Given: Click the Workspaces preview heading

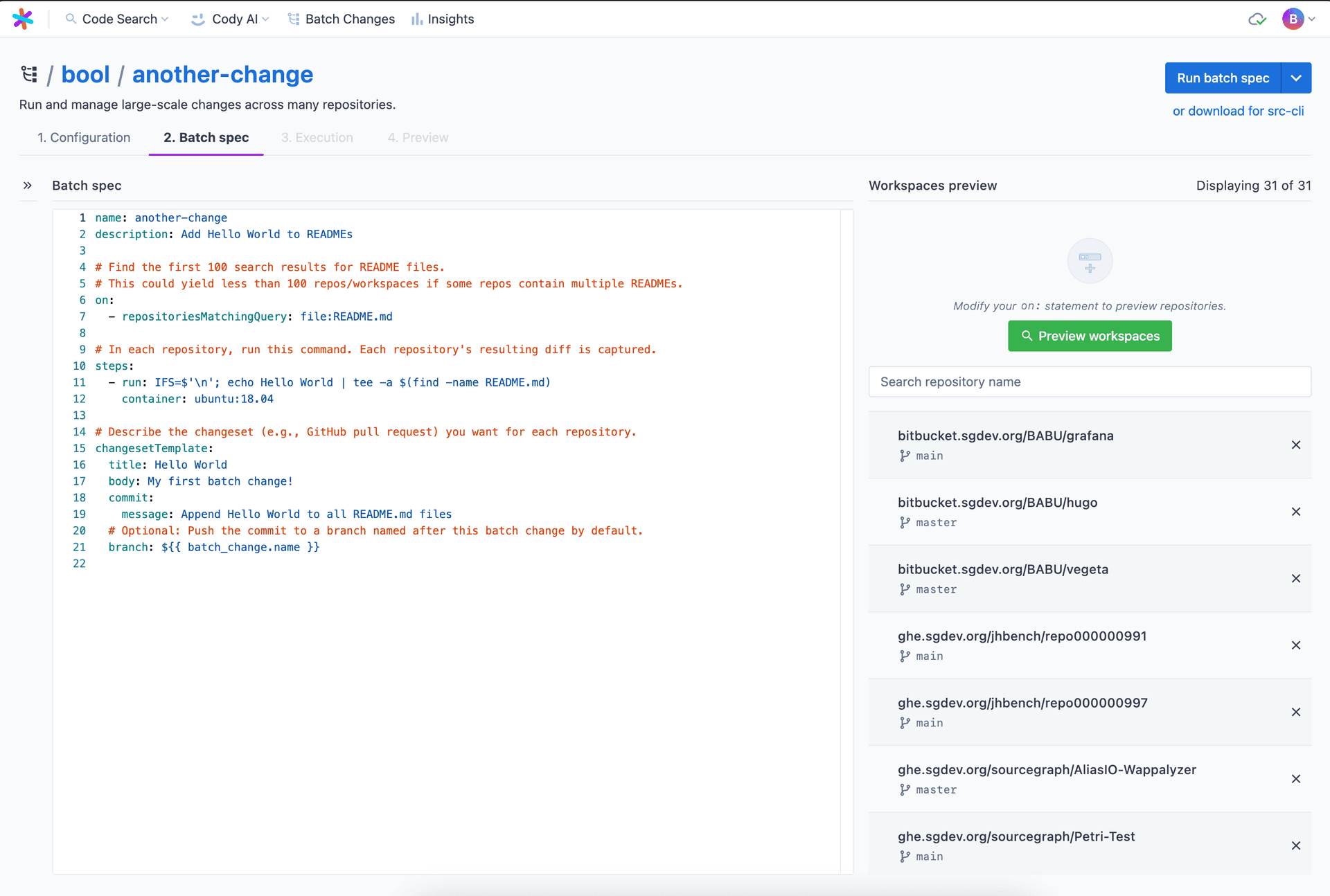Looking at the screenshot, I should (932, 185).
